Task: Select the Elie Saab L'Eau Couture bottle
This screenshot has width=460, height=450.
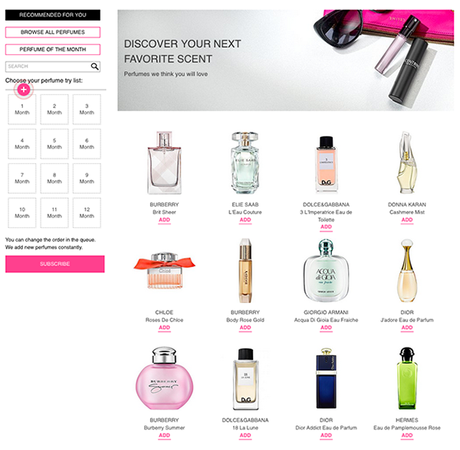Action: 245,163
